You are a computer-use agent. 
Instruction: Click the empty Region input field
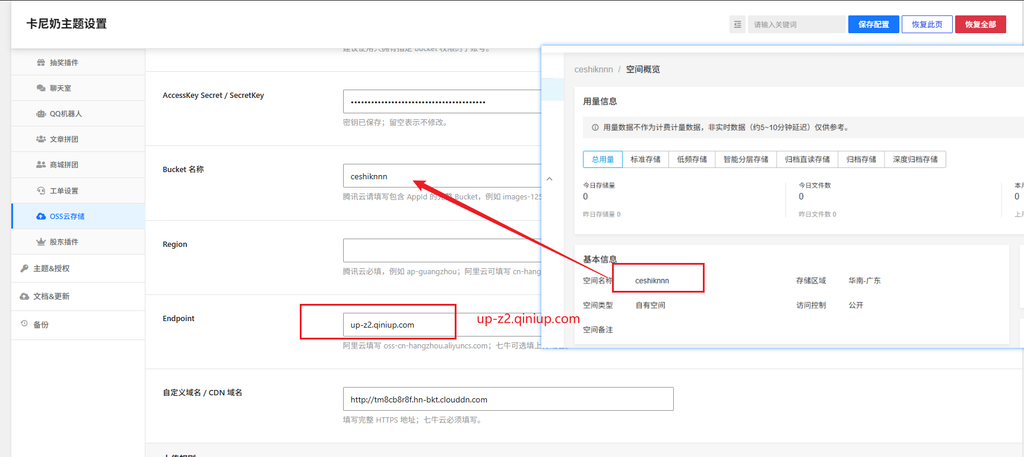click(442, 251)
